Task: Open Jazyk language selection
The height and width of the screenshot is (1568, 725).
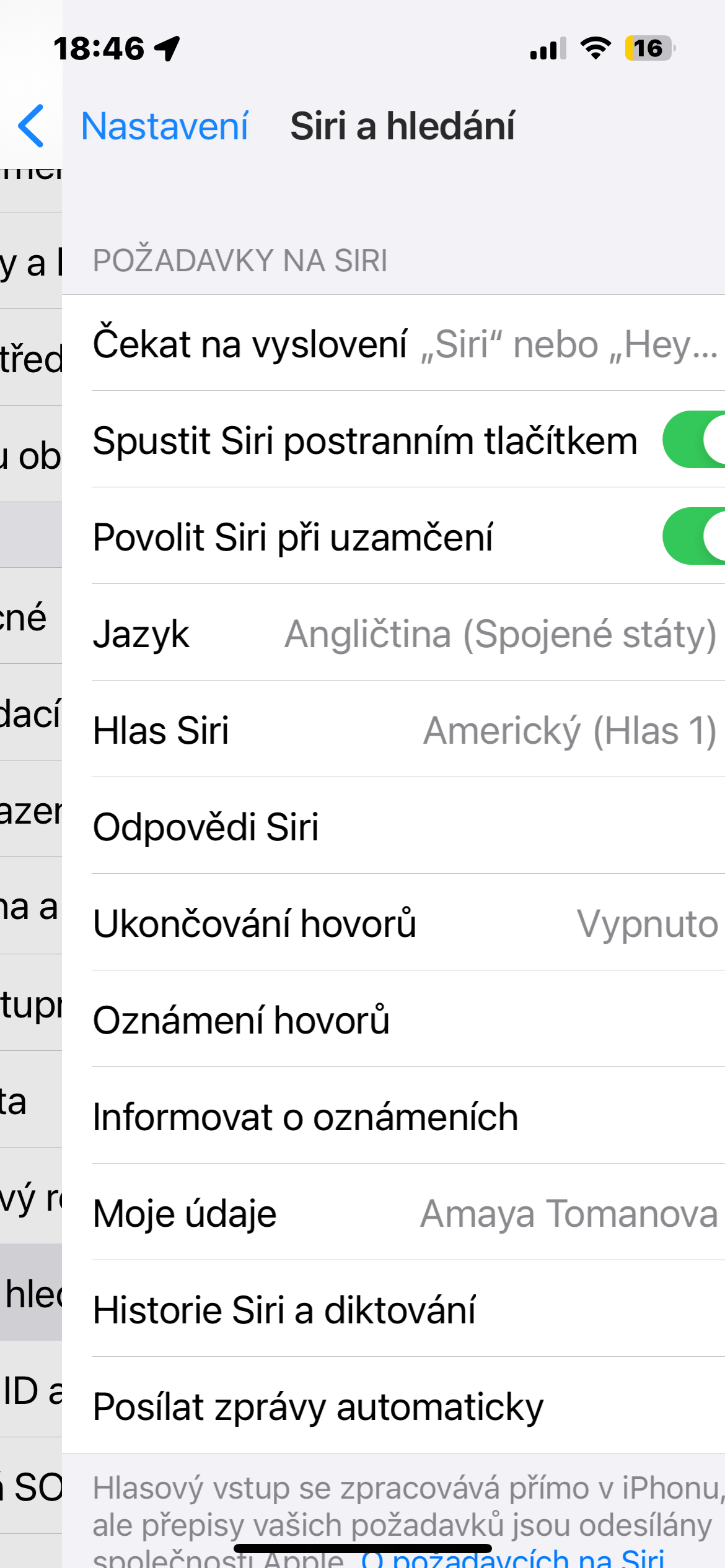Action: click(x=406, y=634)
